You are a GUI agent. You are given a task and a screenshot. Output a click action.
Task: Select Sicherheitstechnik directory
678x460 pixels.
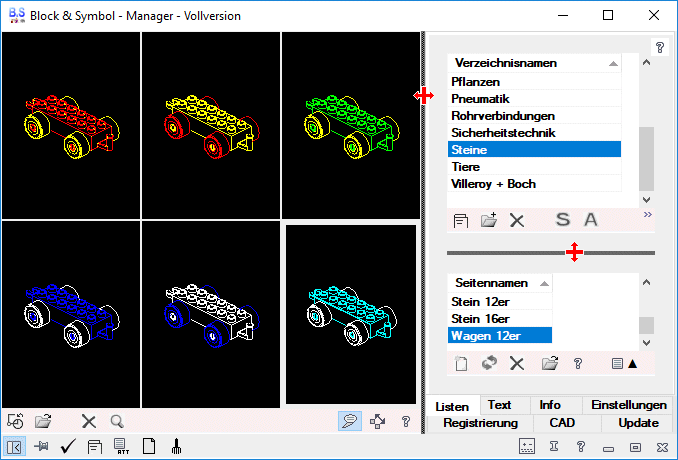(x=534, y=133)
